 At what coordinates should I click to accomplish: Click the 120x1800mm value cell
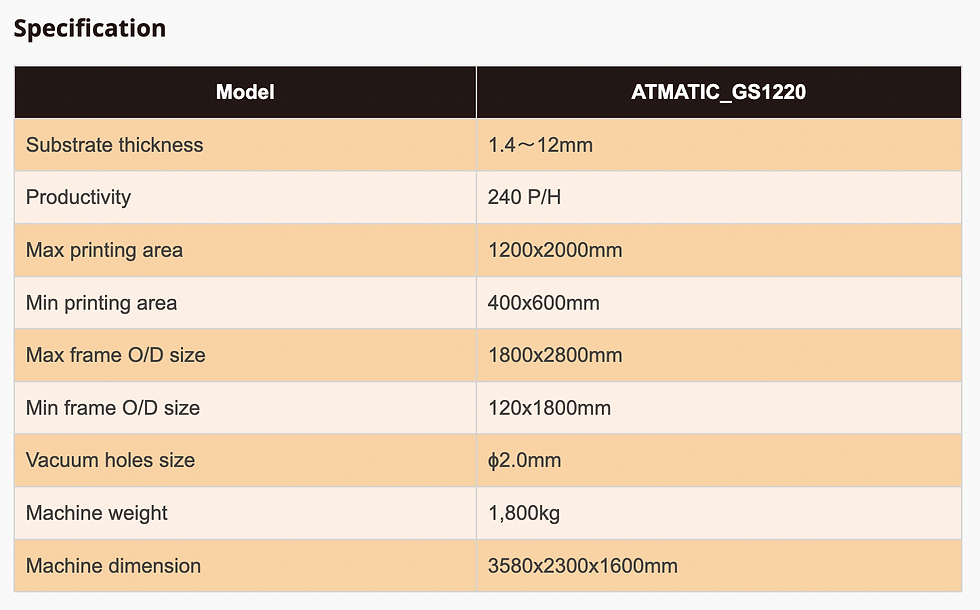click(x=549, y=408)
